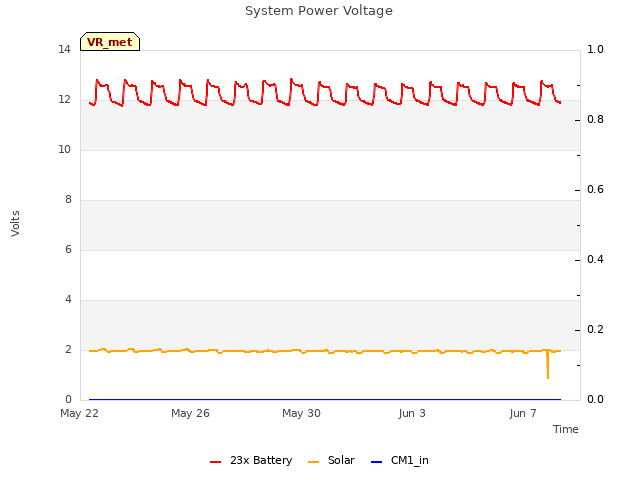Click the red 23x Battery legend swatch
The width and height of the screenshot is (640, 480).
(216, 462)
